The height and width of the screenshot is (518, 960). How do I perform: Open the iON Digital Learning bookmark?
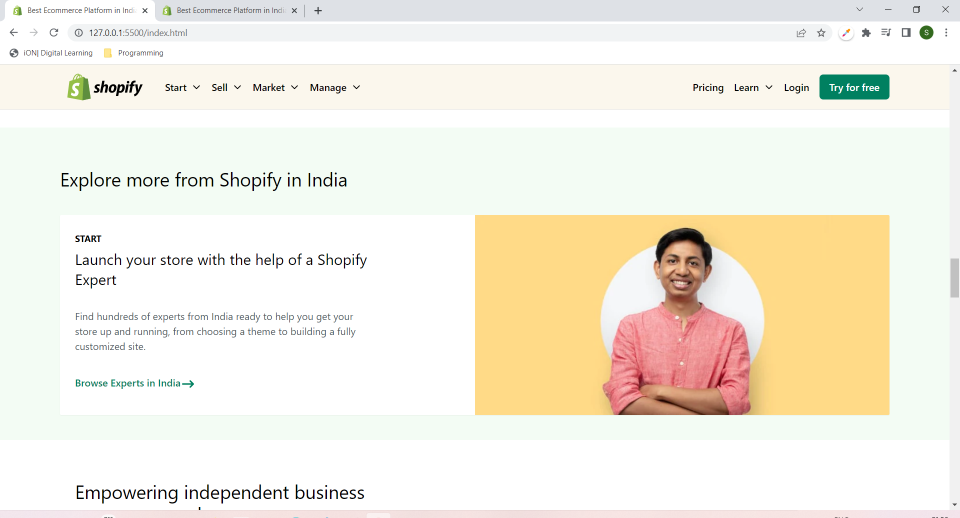pyautogui.click(x=51, y=53)
